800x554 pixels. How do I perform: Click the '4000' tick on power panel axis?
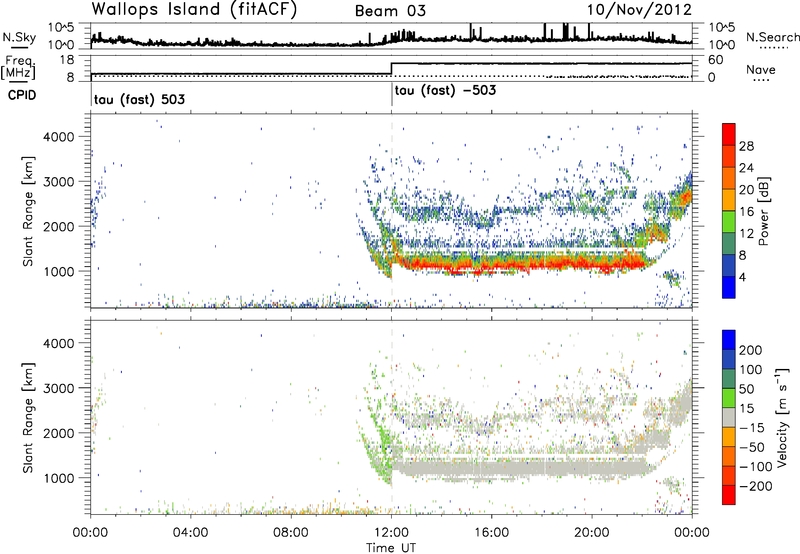[x=58, y=137]
